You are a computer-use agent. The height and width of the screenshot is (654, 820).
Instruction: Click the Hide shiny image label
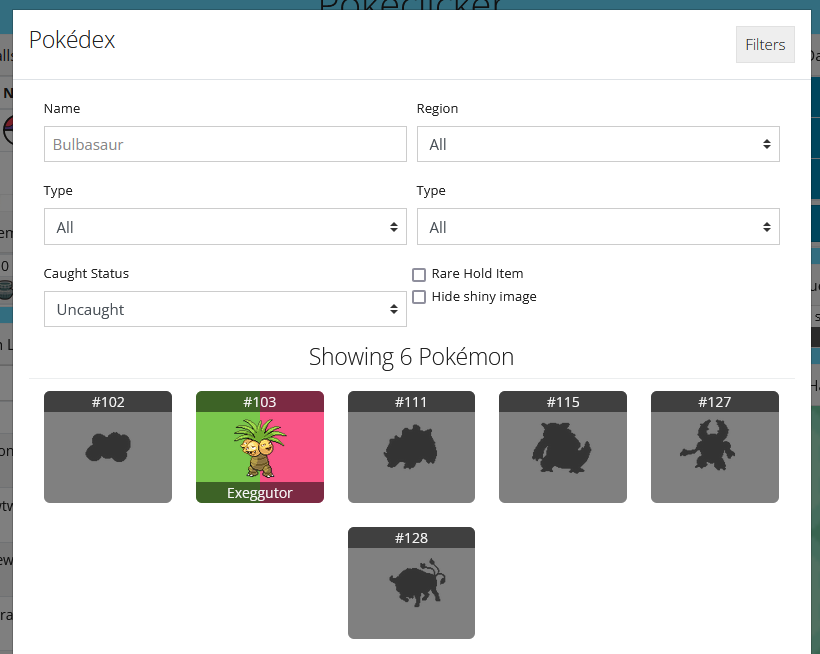(x=484, y=296)
